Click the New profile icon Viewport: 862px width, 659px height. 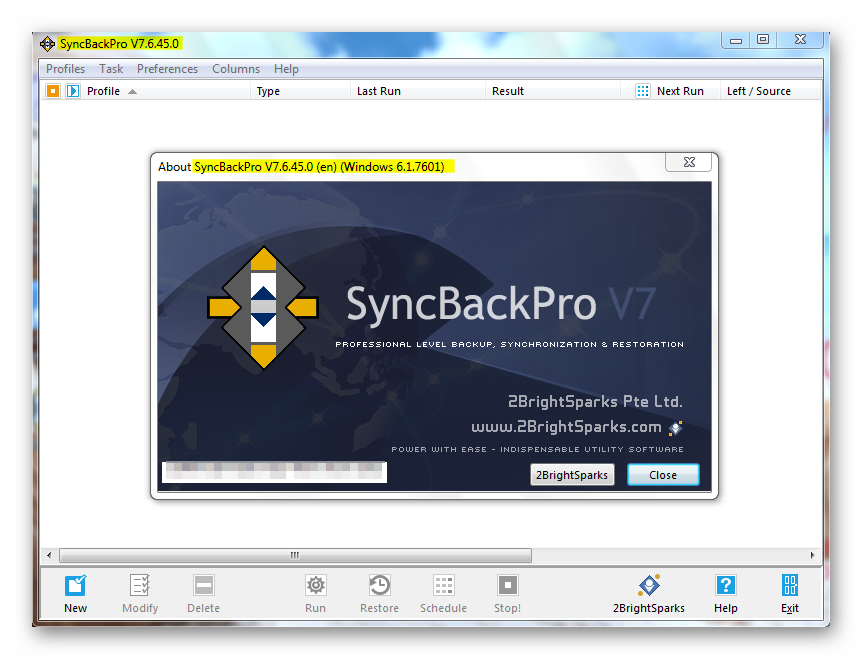click(75, 585)
